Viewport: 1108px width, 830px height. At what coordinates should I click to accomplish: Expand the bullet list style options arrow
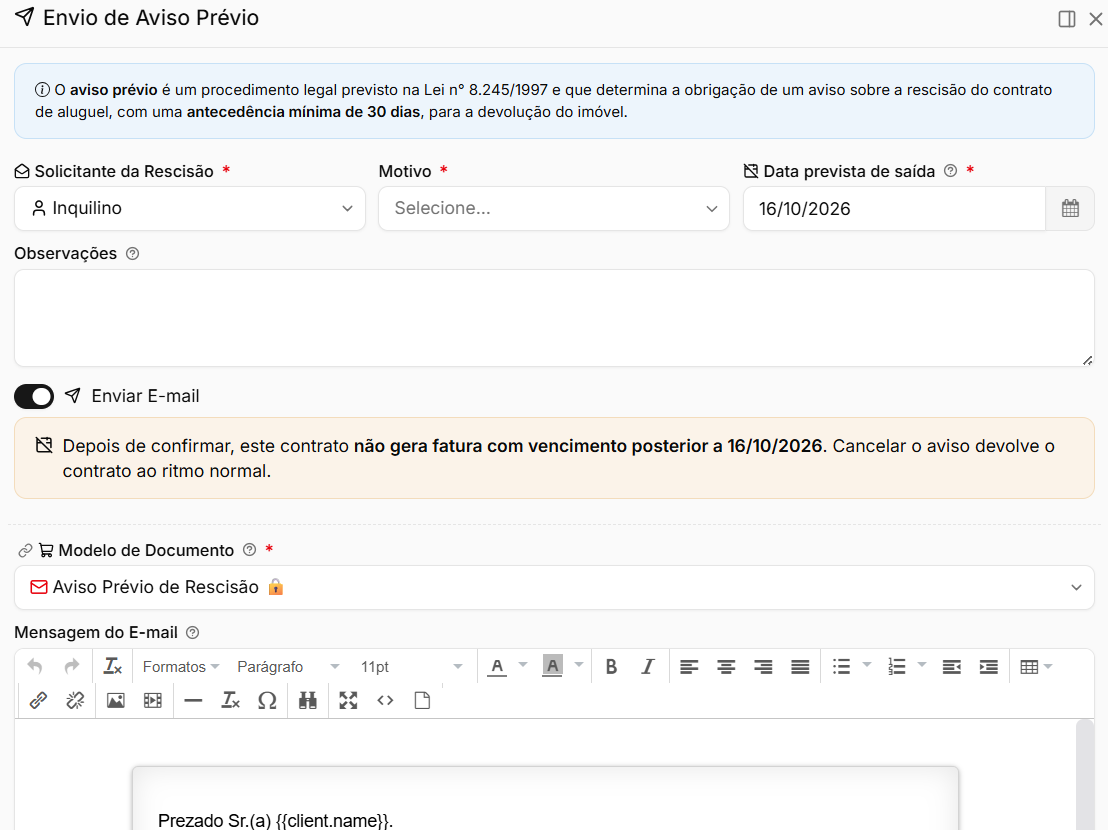867,665
